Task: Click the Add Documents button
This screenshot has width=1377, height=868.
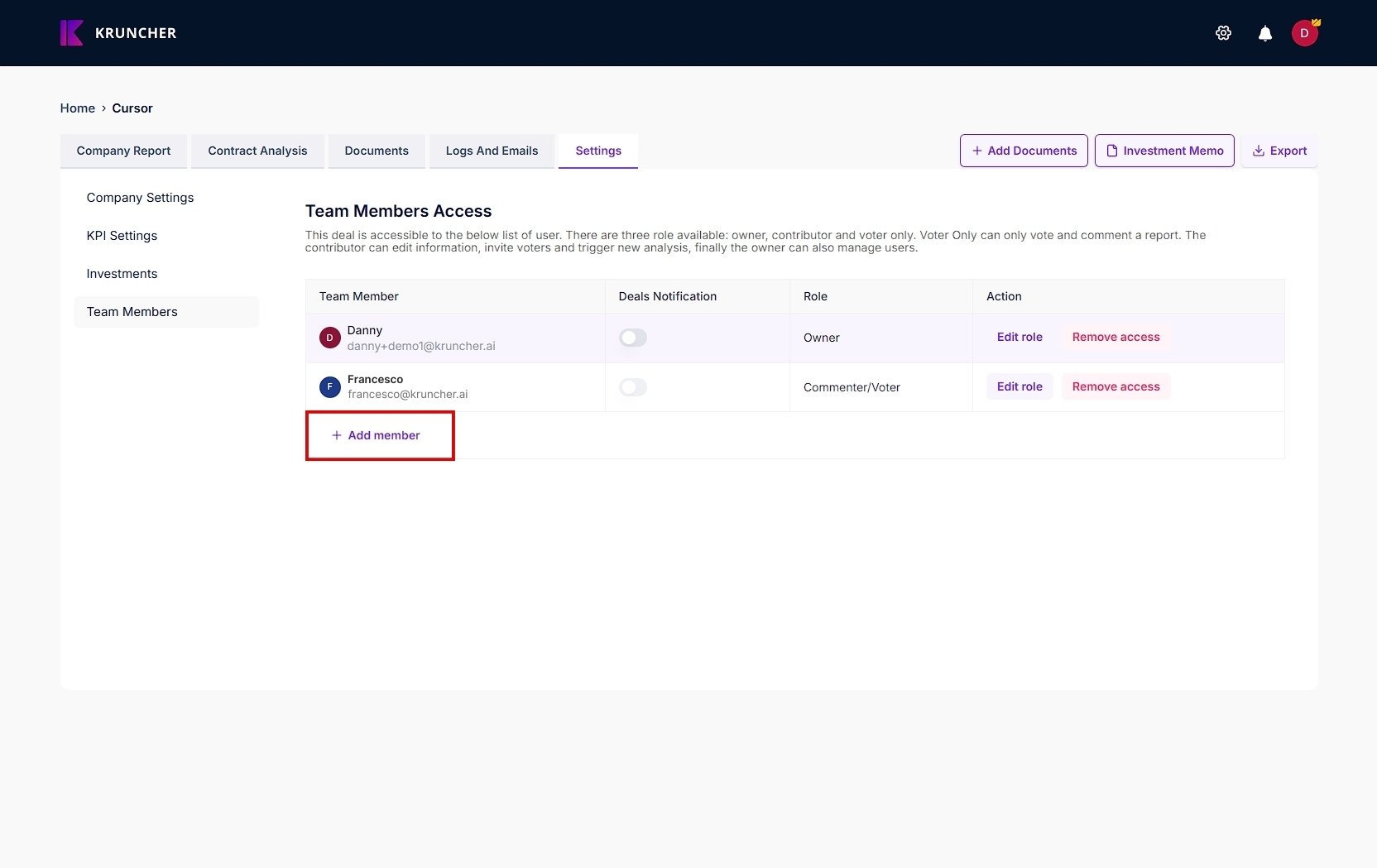Action: coord(1024,151)
